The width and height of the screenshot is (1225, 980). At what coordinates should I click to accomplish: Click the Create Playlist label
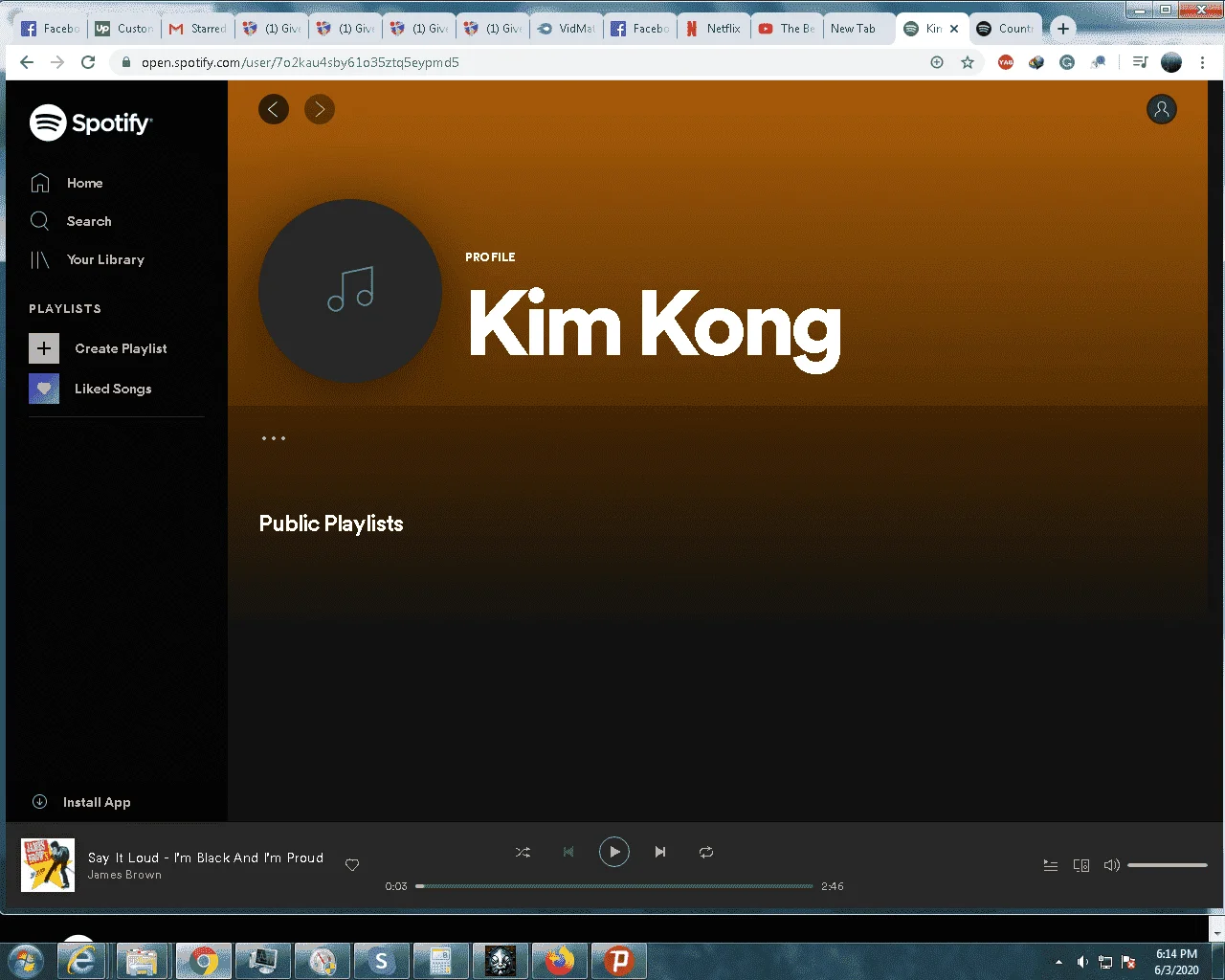click(121, 348)
